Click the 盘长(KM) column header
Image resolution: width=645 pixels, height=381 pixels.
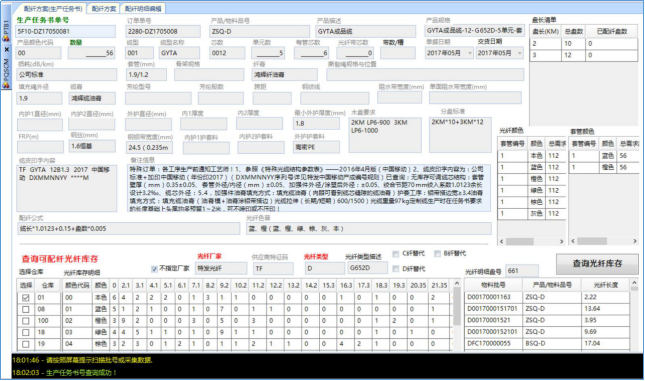click(545, 32)
